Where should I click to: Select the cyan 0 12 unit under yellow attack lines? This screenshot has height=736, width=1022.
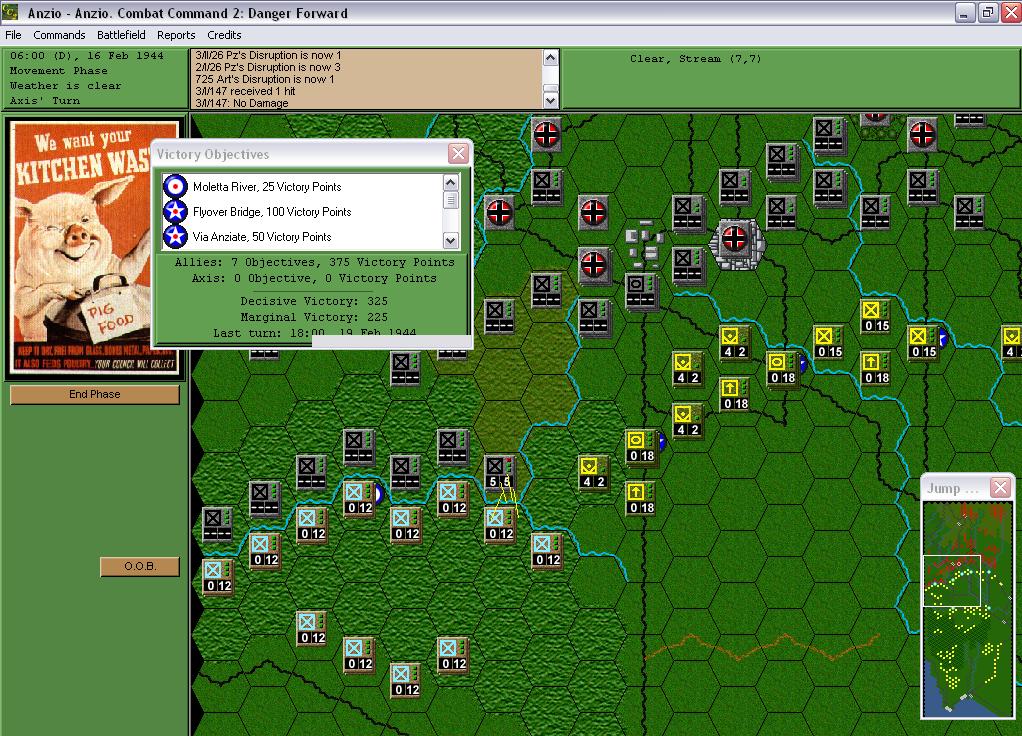[500, 525]
